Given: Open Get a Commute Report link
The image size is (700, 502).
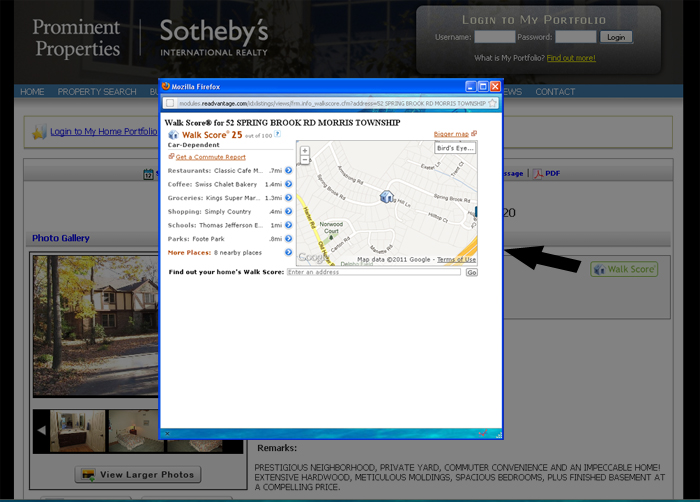Looking at the screenshot, I should [x=210, y=157].
